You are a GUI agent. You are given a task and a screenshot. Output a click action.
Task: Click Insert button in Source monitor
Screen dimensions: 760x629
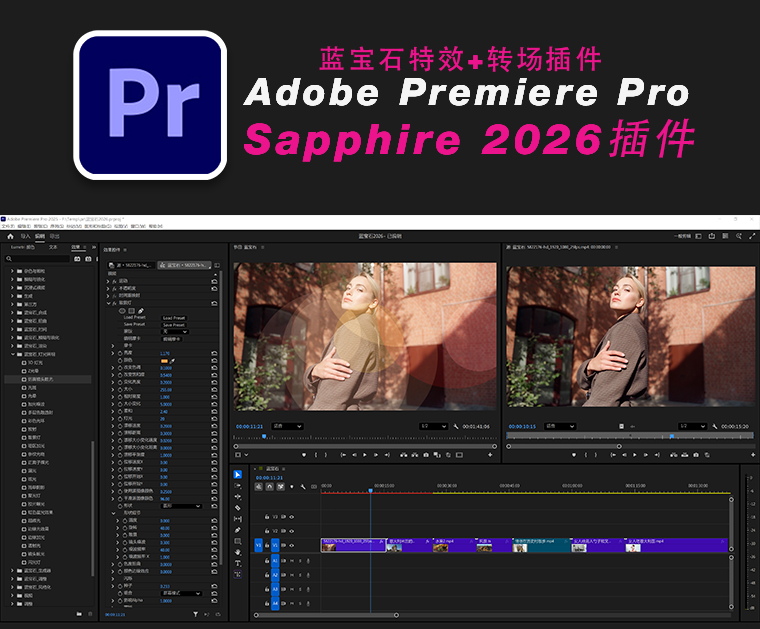(x=674, y=455)
